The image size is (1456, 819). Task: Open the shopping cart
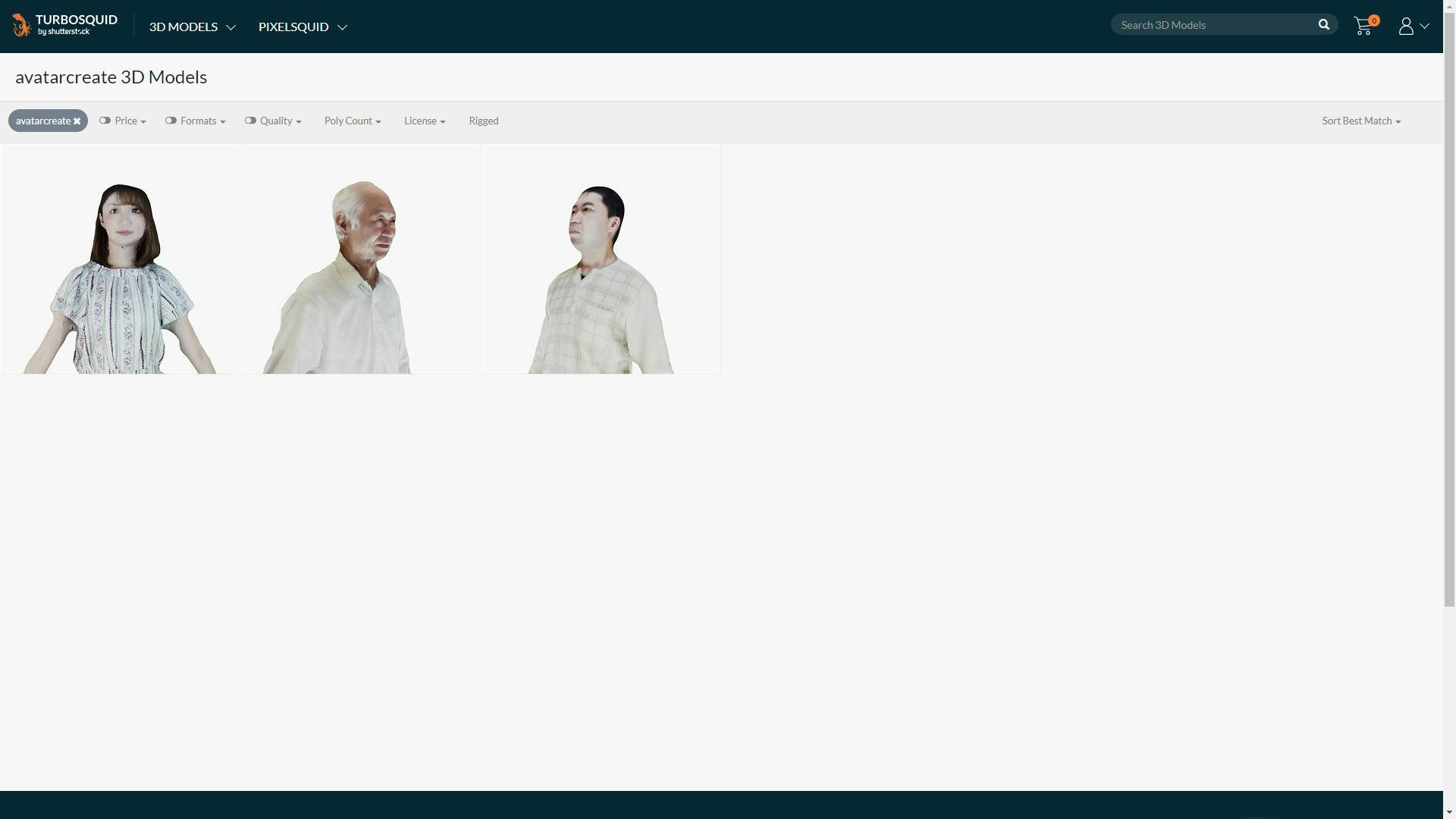(x=1363, y=27)
